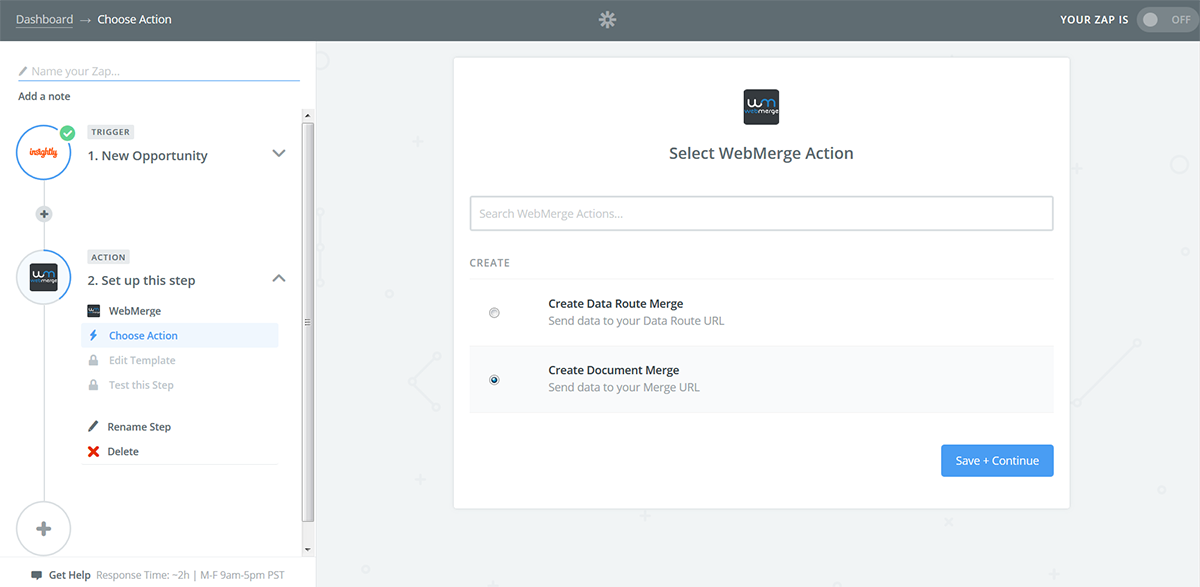
Task: Open the Choose Action step item
Action: [x=179, y=336]
